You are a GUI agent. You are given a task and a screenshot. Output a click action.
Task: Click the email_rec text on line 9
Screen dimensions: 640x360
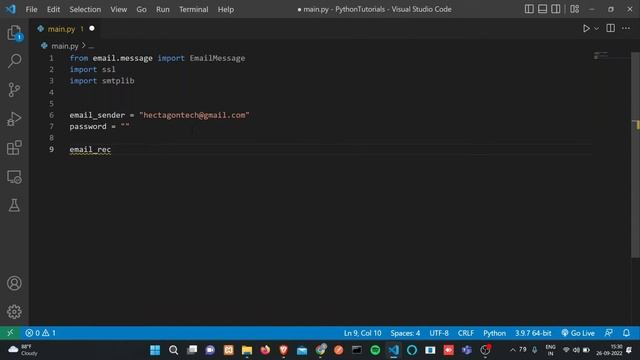pos(90,149)
